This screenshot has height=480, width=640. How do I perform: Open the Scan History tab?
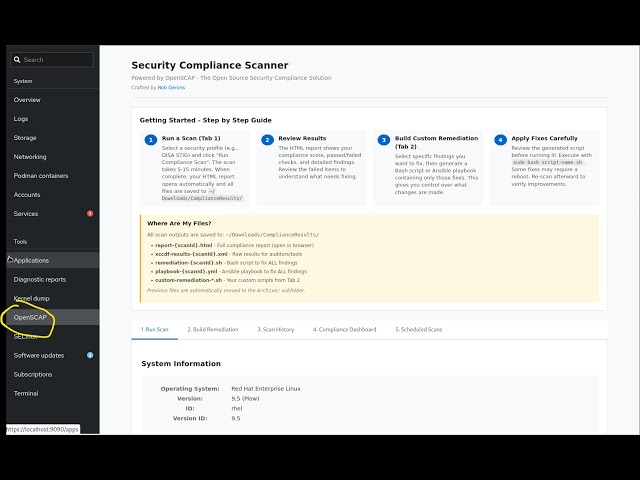coord(275,329)
